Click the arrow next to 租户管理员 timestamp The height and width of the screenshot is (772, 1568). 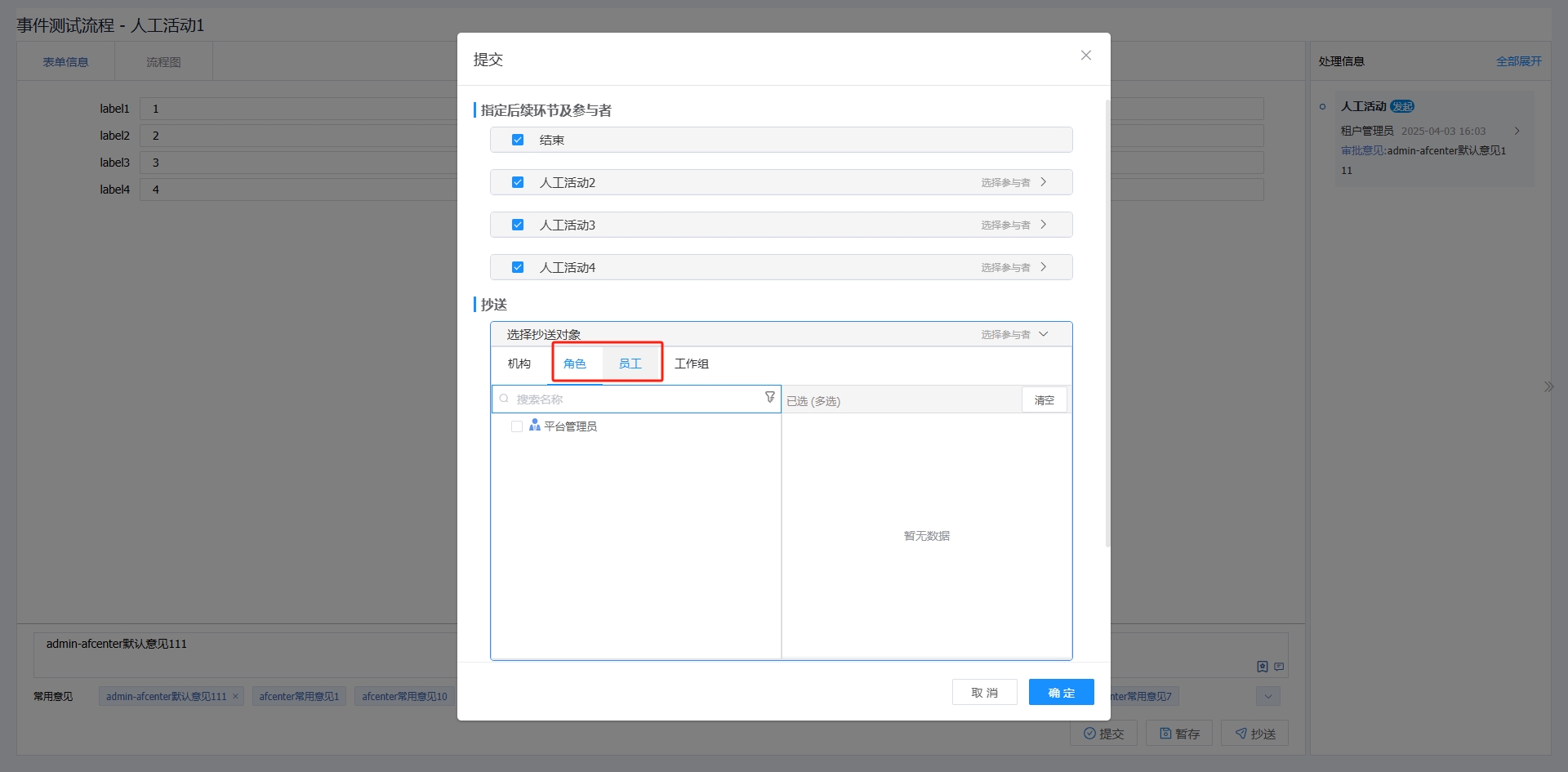point(1517,131)
